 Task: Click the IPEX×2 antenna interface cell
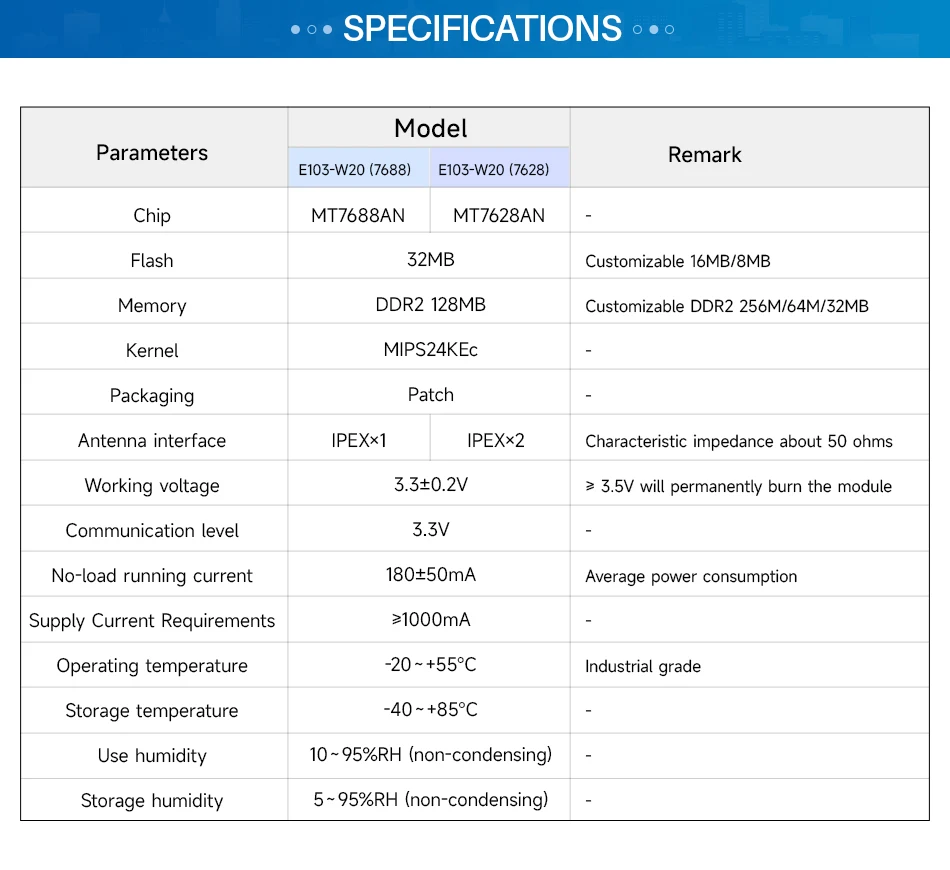[x=496, y=440]
